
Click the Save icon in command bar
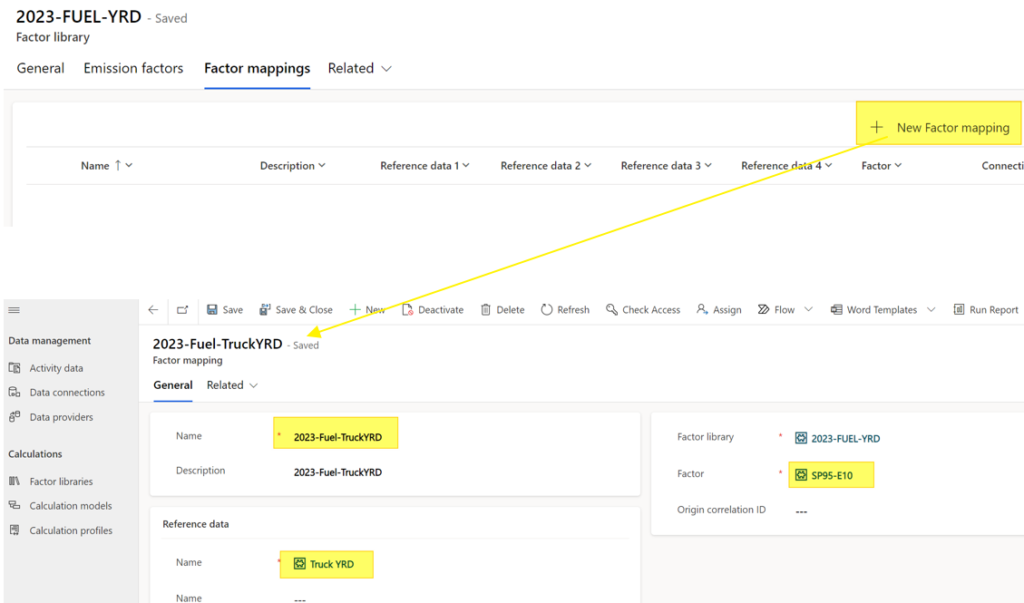(x=212, y=310)
